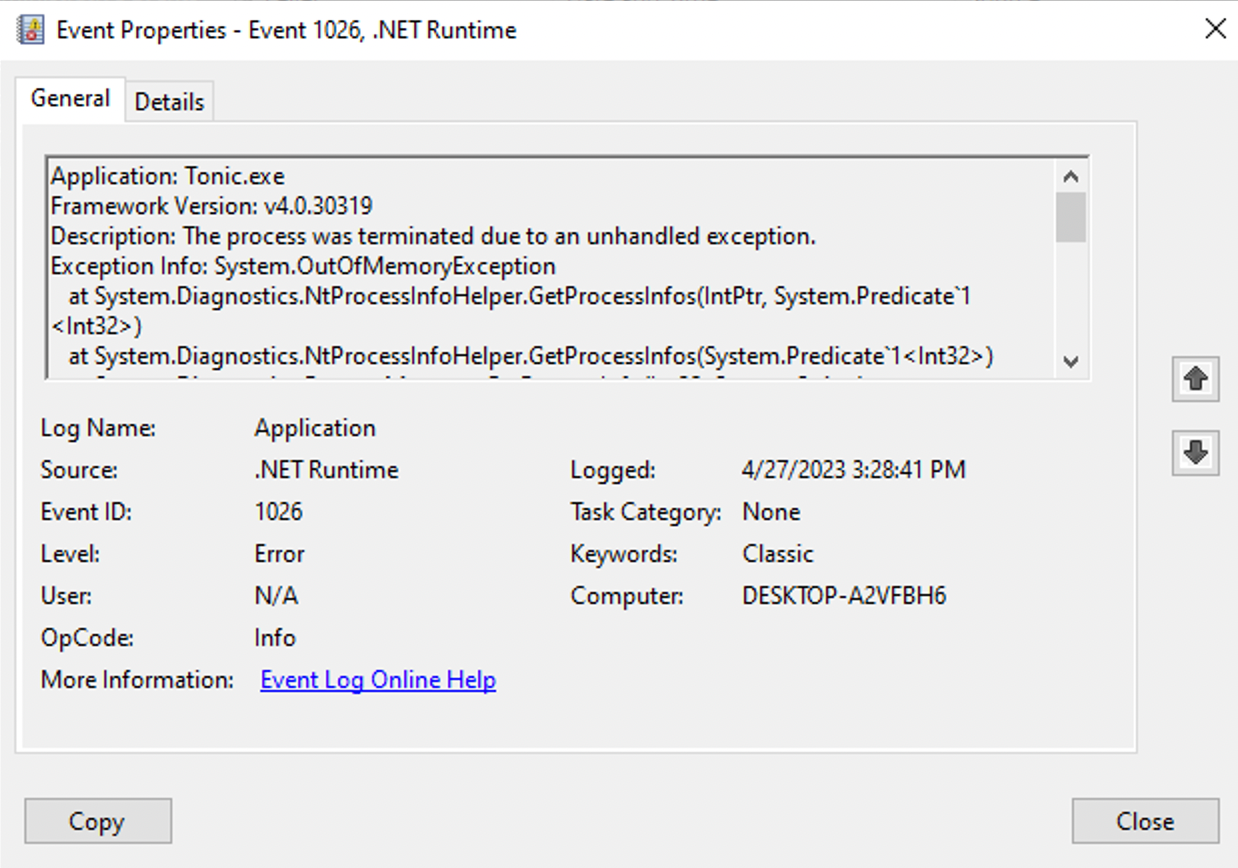Click the 'Level:' label
The image size is (1238, 868).
(70, 554)
